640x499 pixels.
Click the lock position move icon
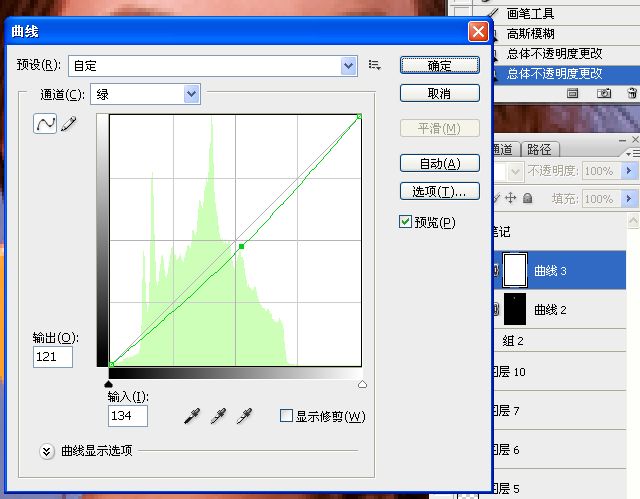click(510, 198)
